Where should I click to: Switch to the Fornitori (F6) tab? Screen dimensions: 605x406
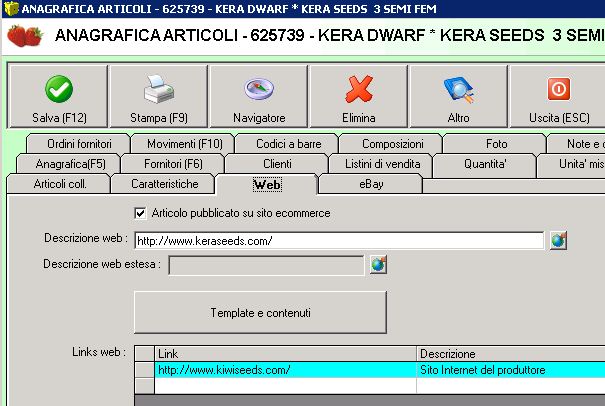173,164
